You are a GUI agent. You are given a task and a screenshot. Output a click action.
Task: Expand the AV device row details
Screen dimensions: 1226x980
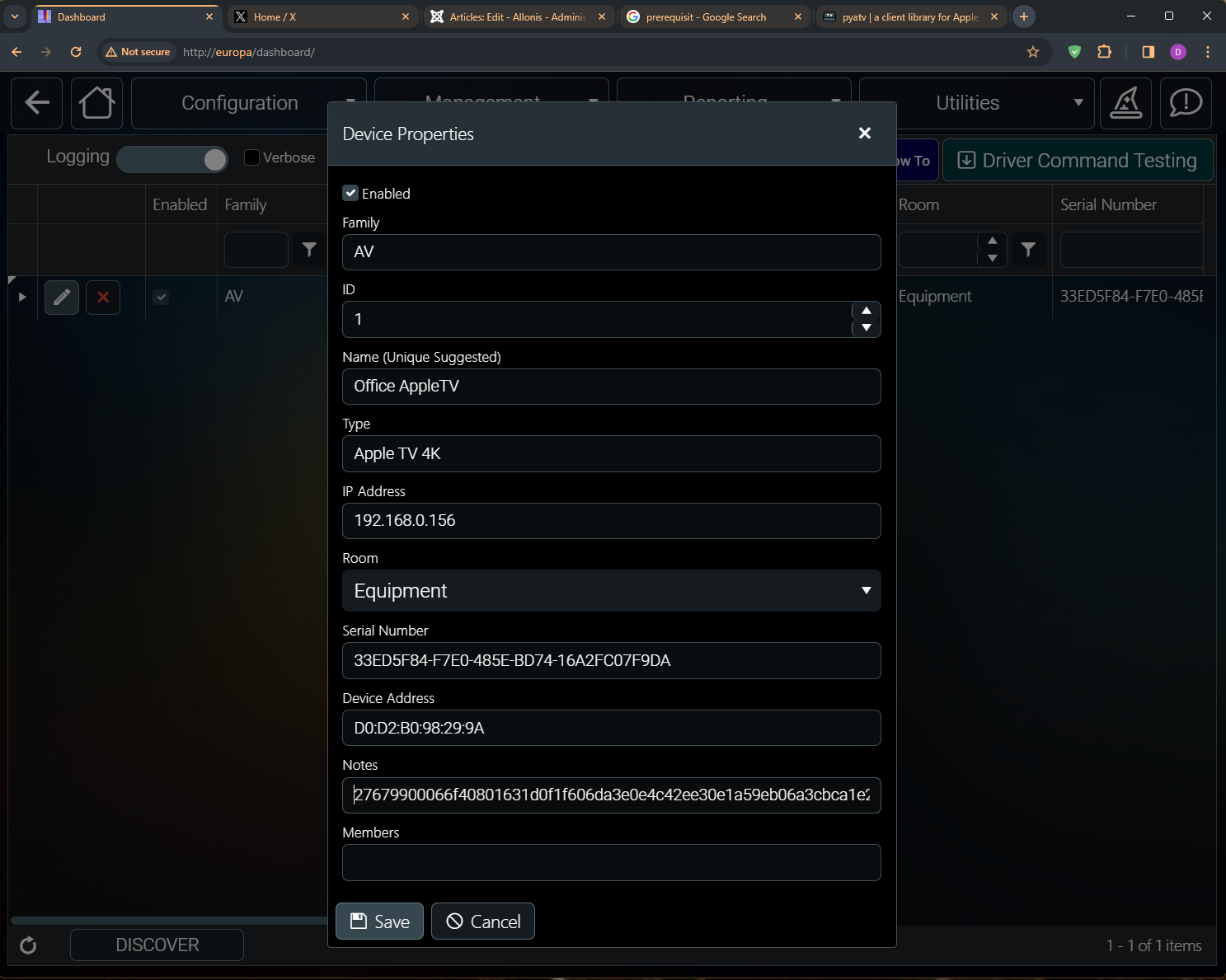22,297
